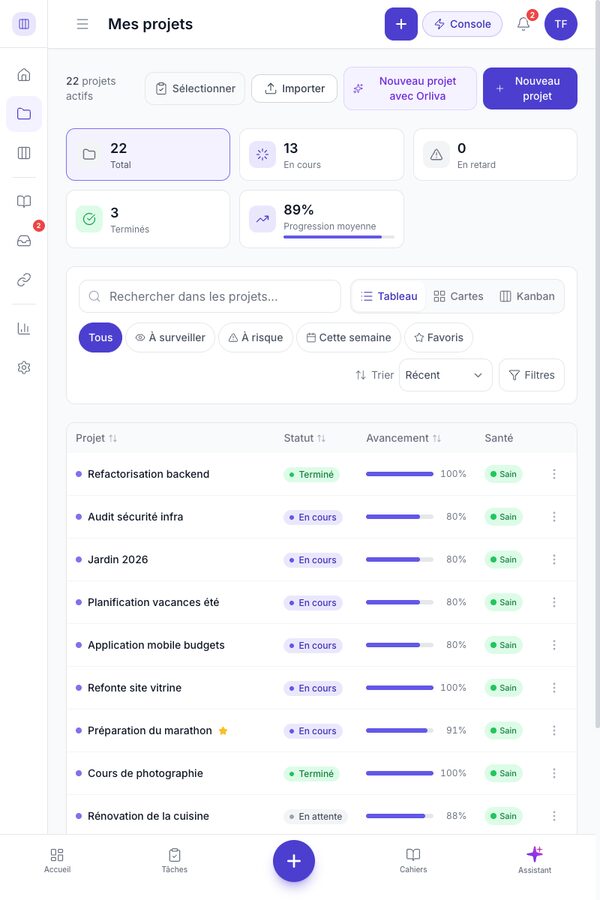Focus the Rechercher dans les projets field
600x900 pixels.
point(210,296)
